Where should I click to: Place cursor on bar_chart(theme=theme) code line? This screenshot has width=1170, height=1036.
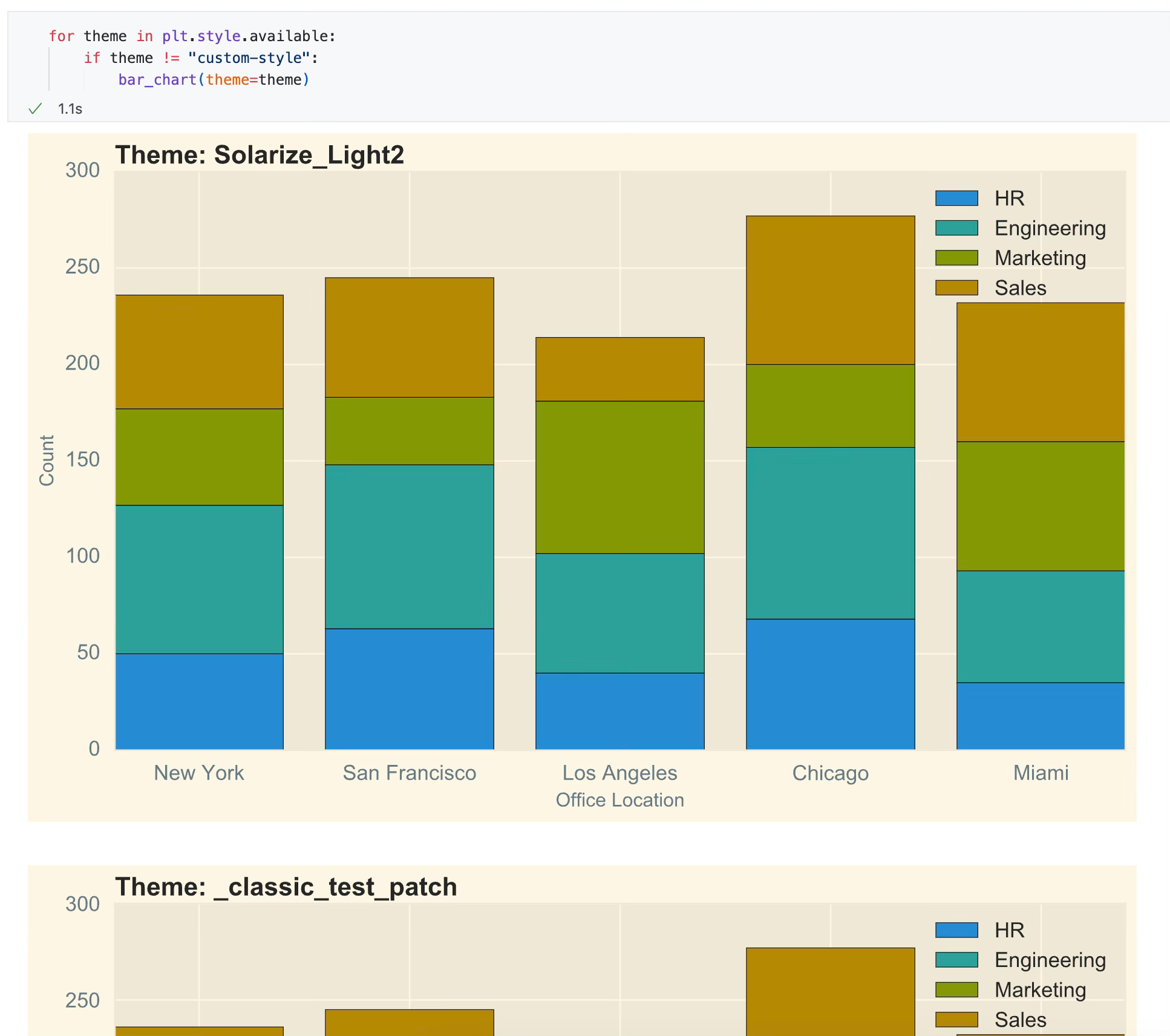214,80
